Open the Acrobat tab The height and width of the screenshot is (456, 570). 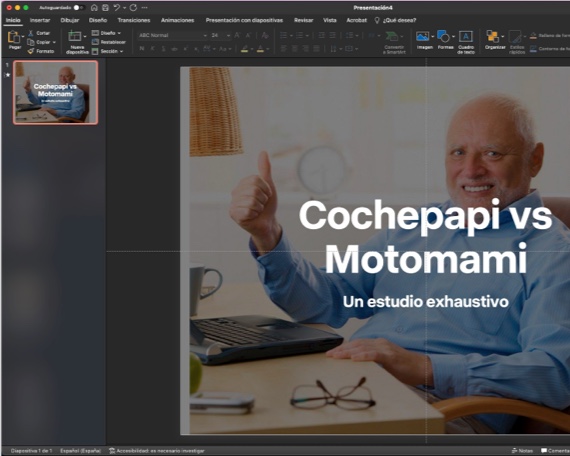click(357, 20)
